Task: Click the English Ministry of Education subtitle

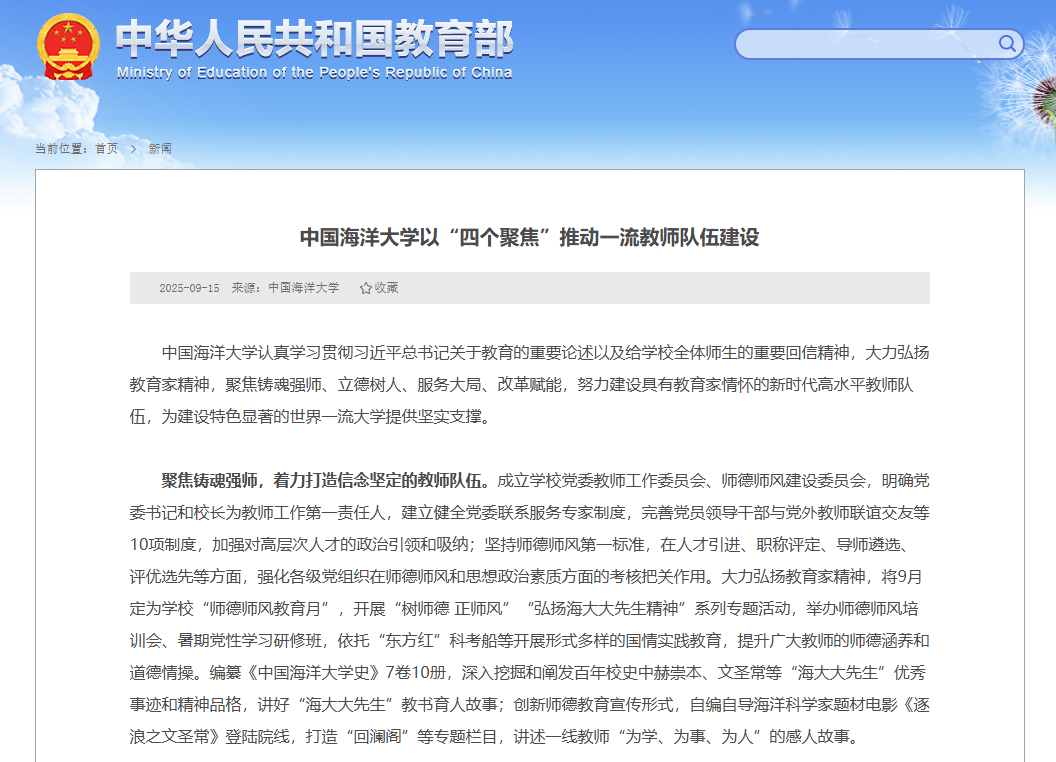Action: tap(314, 73)
